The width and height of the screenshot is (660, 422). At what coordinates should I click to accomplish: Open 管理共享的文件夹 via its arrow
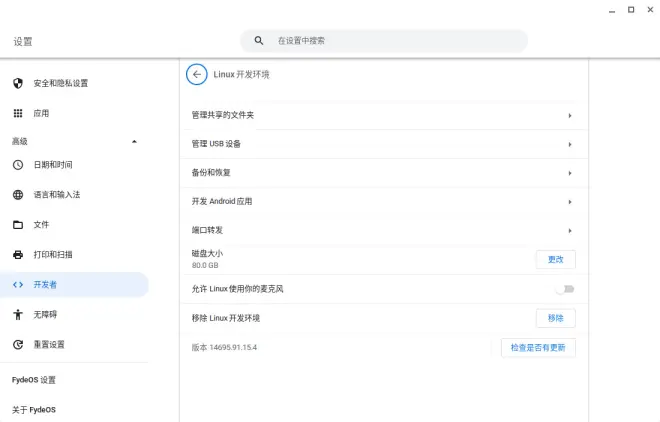pyautogui.click(x=570, y=115)
